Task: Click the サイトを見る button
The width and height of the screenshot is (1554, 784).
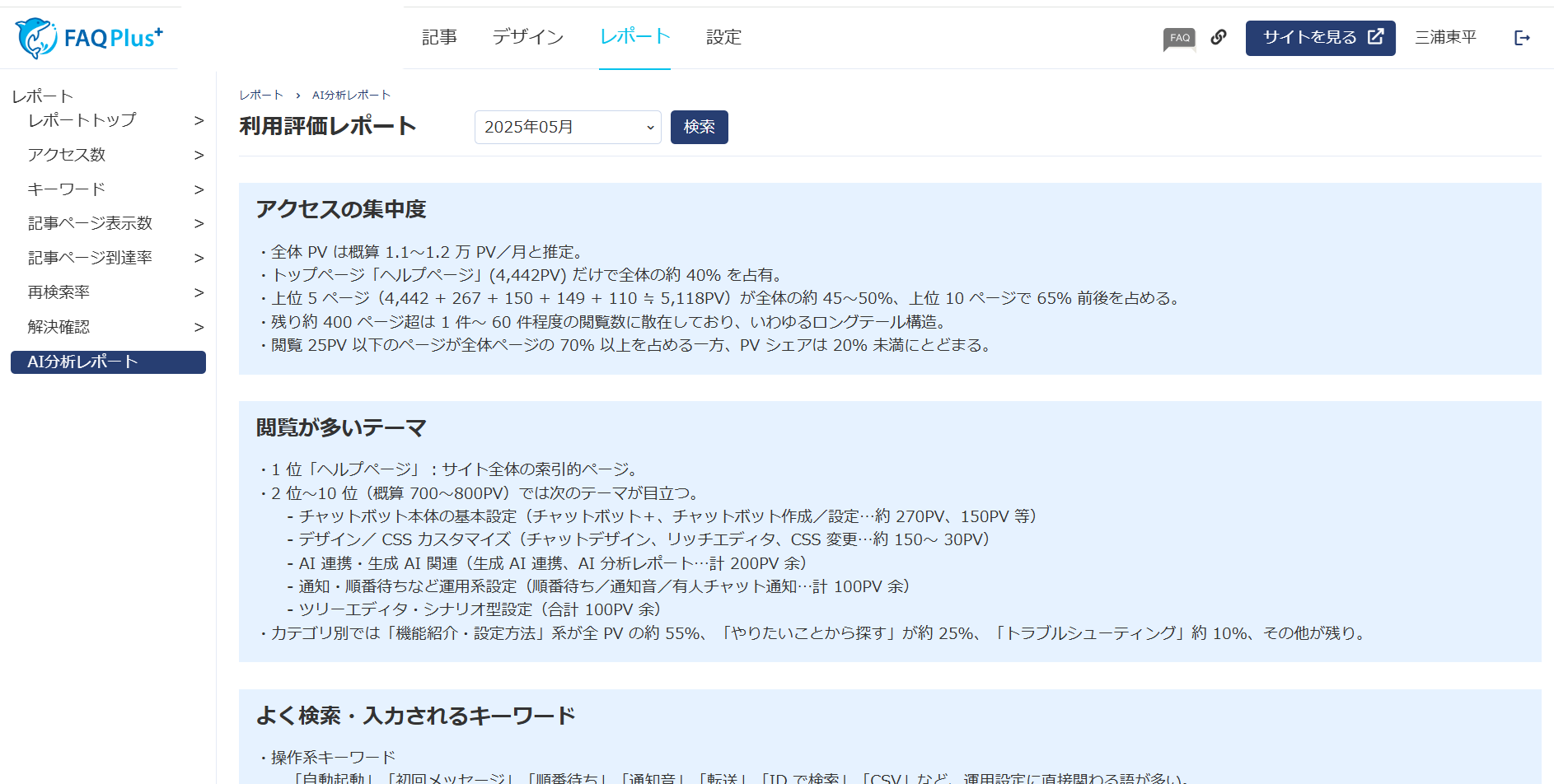Action: pos(1320,38)
